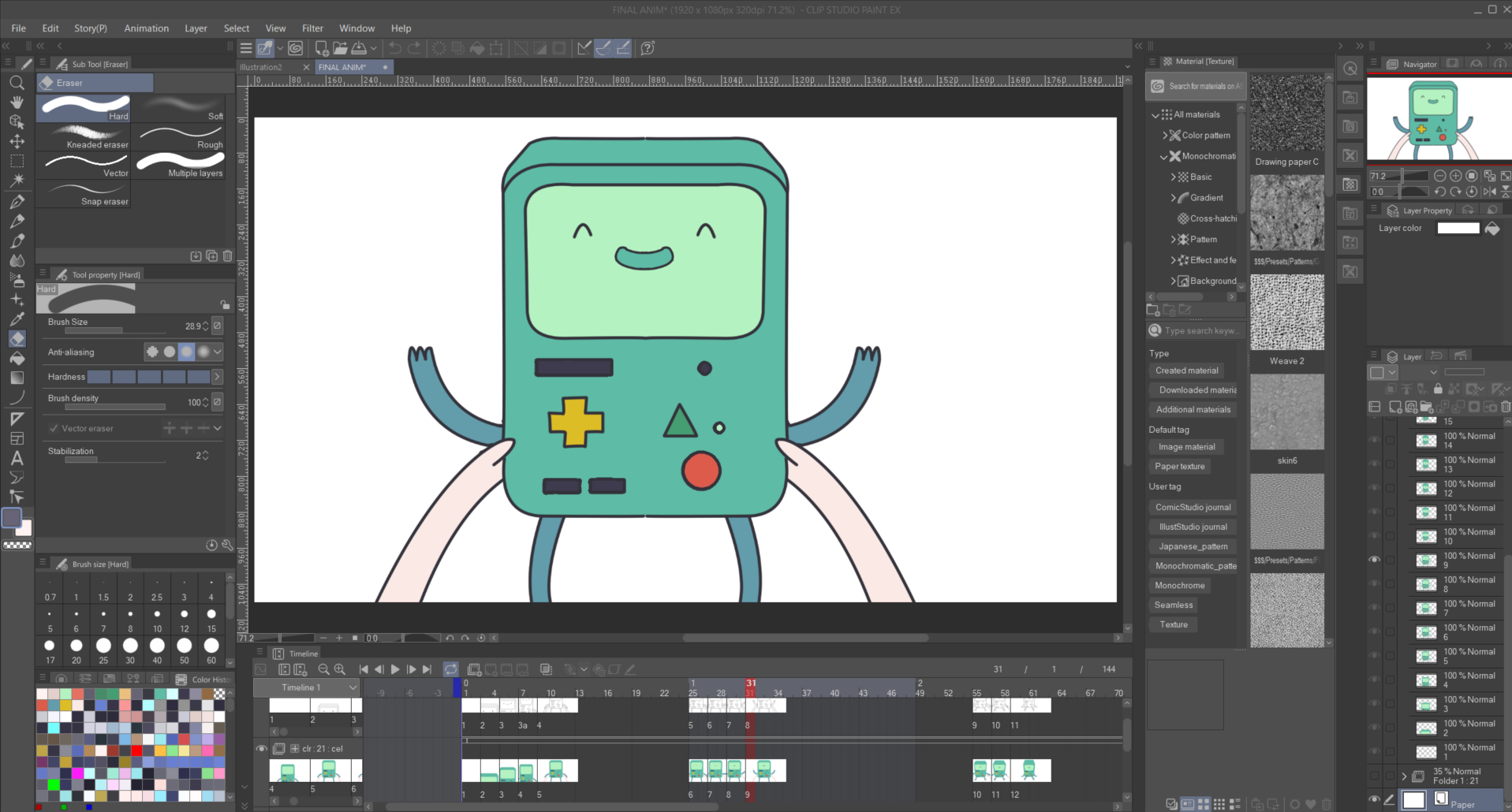Expand the Color pattern folder
The width and height of the screenshot is (1512, 812).
(x=1164, y=136)
